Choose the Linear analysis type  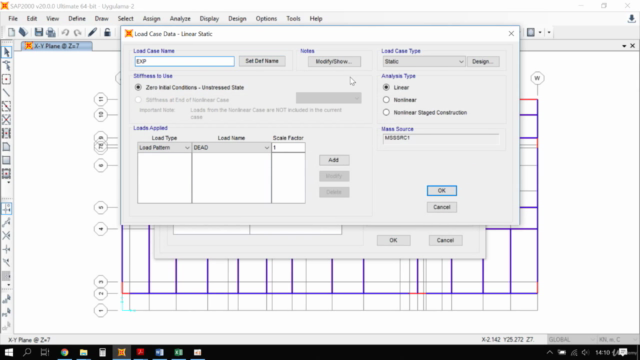click(386, 87)
